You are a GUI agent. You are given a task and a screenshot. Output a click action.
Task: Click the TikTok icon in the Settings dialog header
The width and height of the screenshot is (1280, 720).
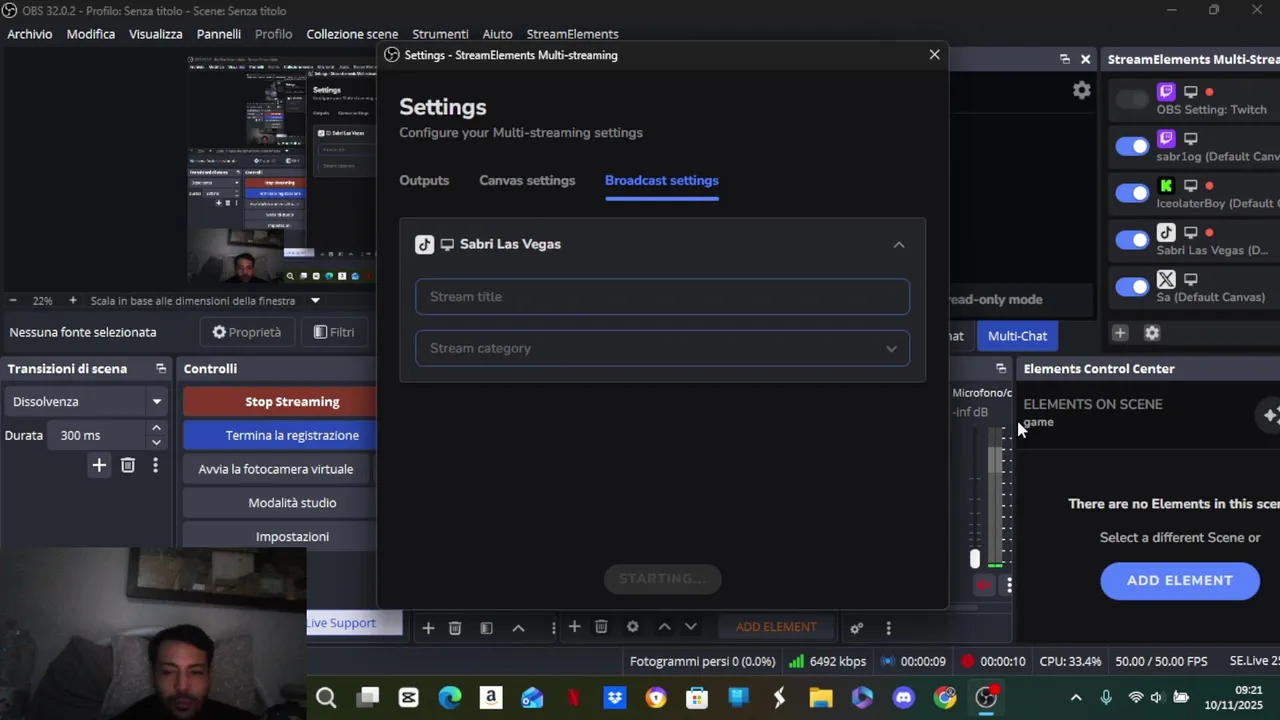(x=425, y=244)
